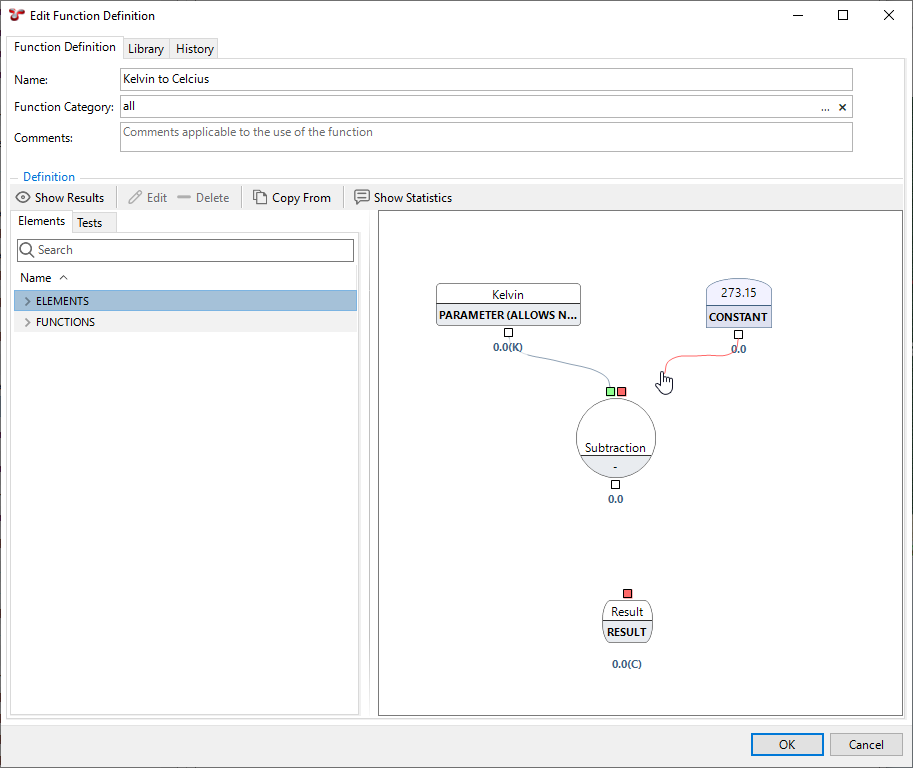This screenshot has width=913, height=768.
Task: Click the Copy From toolbar icon
Action: (260, 198)
